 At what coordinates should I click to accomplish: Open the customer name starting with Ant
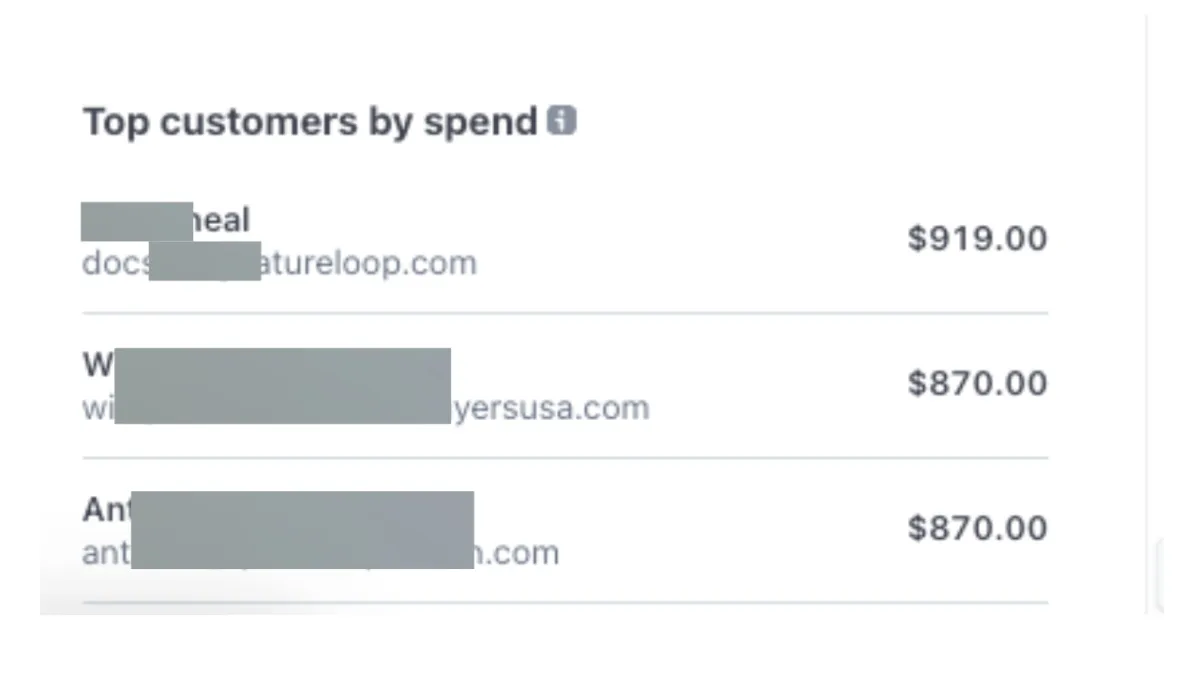click(106, 510)
